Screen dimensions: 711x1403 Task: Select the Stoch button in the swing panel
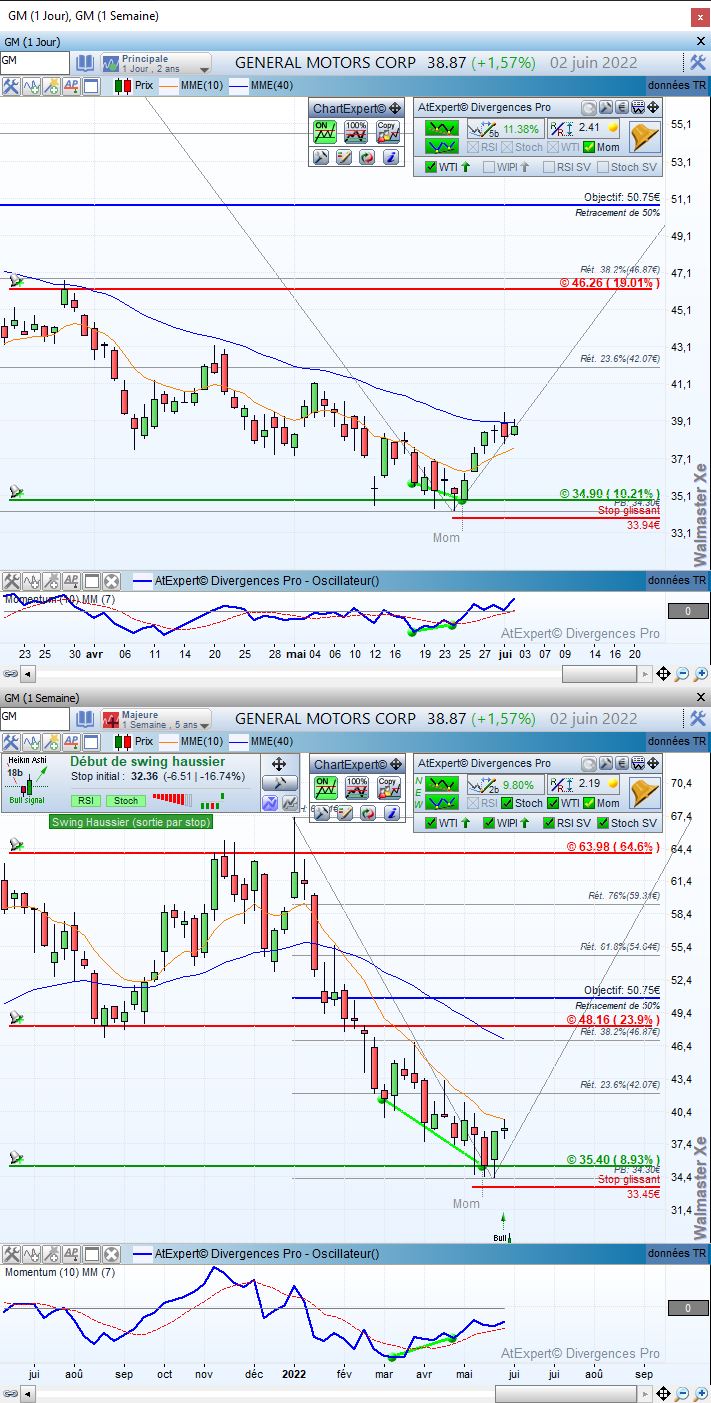click(126, 800)
